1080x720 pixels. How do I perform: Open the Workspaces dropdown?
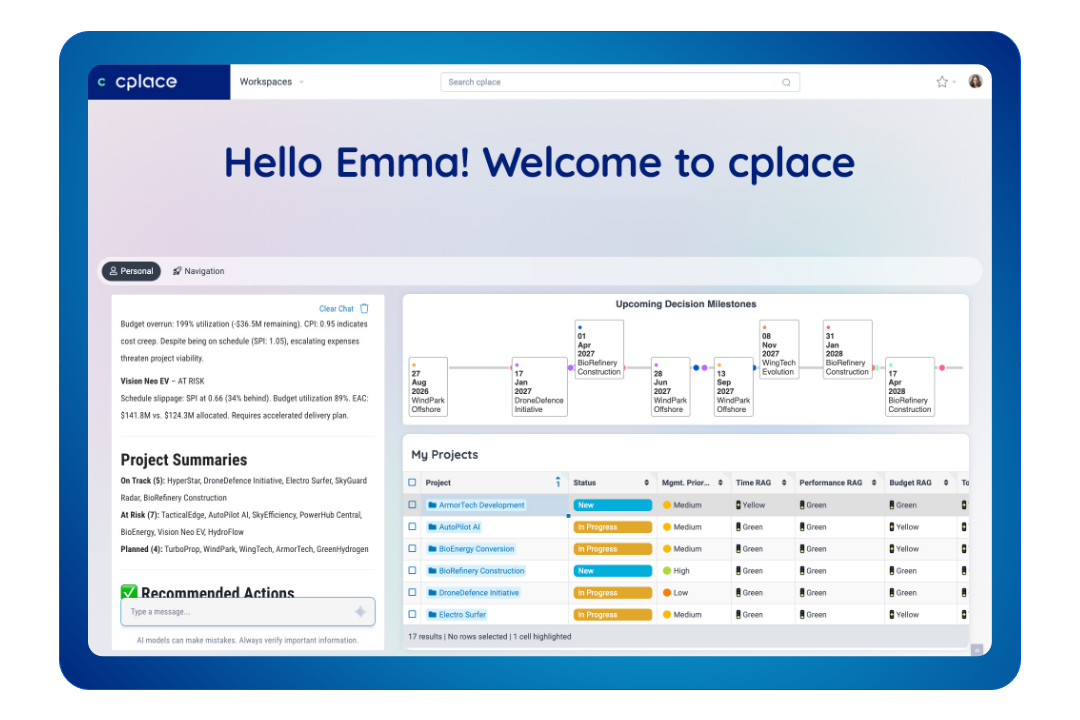[271, 82]
